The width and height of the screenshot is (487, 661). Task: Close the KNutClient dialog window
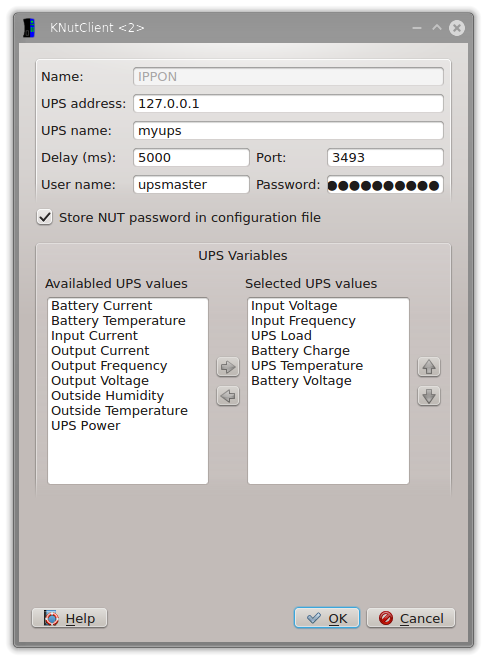(x=457, y=28)
